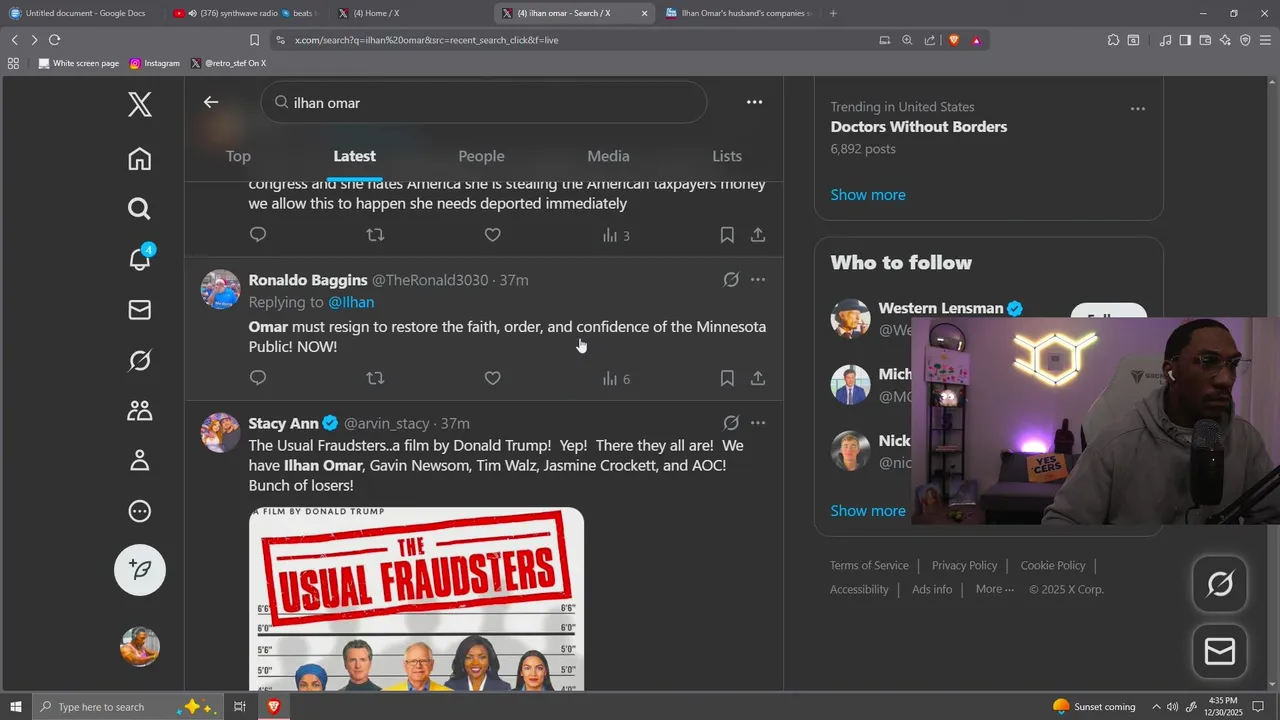Image resolution: width=1280 pixels, height=720 pixels.
Task: Open Ronaldo Baggins profile name
Action: click(x=308, y=280)
